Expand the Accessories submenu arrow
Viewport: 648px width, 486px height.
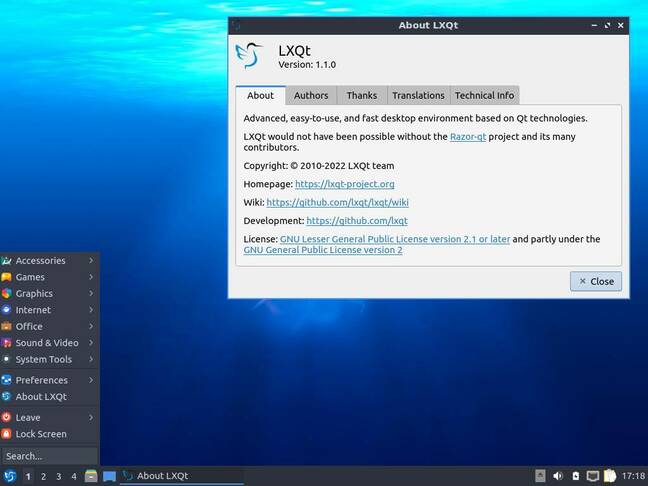(91, 260)
